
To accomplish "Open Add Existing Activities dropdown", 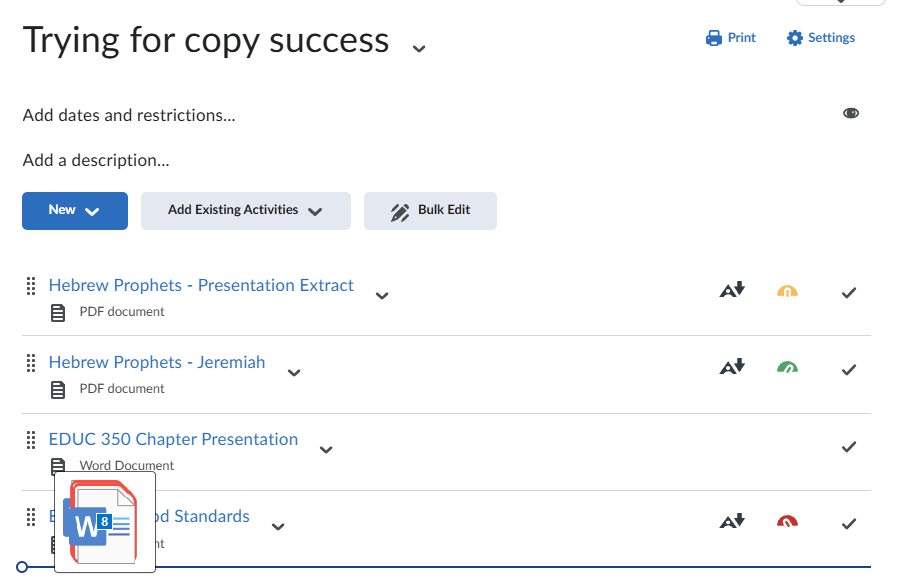I will (x=245, y=211).
